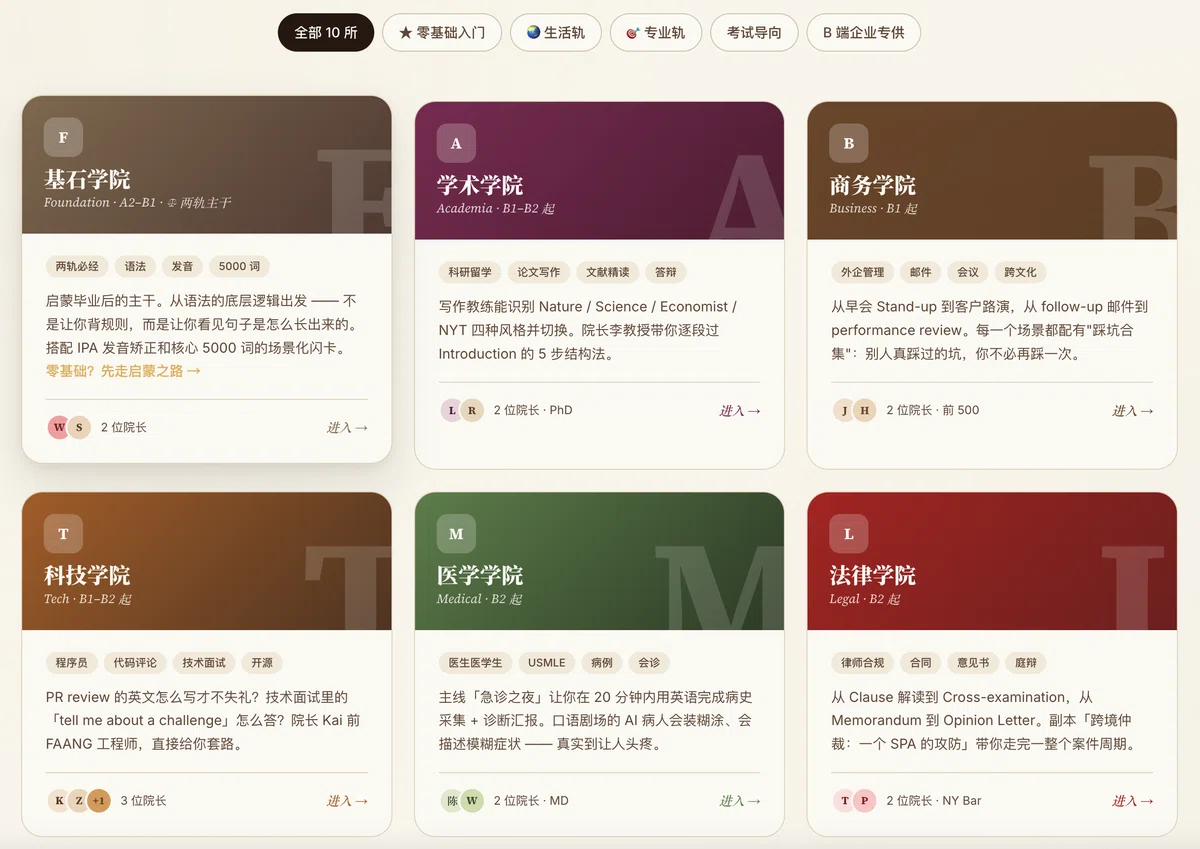This screenshot has height=849, width=1200.
Task: Click 进入 on 法律学院 card
Action: click(1133, 801)
